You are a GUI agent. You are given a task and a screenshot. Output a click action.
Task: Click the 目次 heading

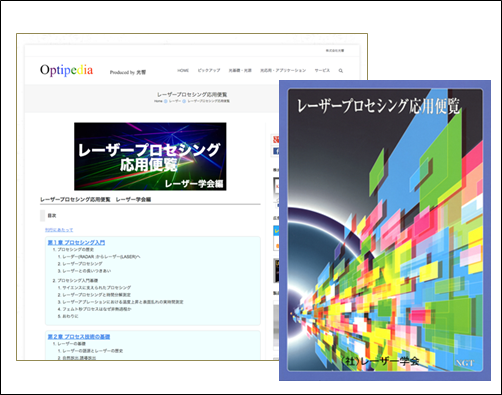[52, 216]
